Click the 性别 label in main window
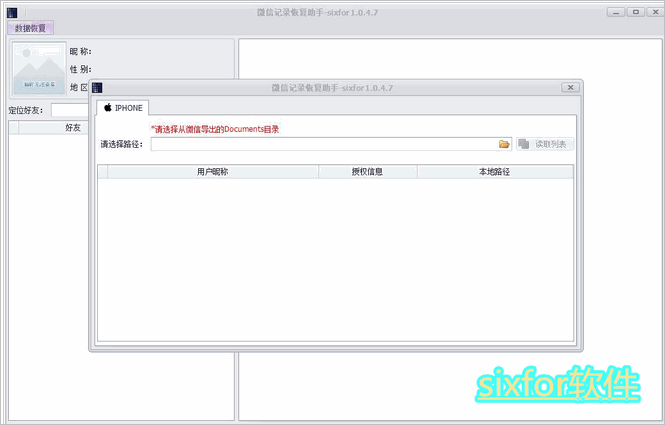Screen dimensions: 665x425 81,69
